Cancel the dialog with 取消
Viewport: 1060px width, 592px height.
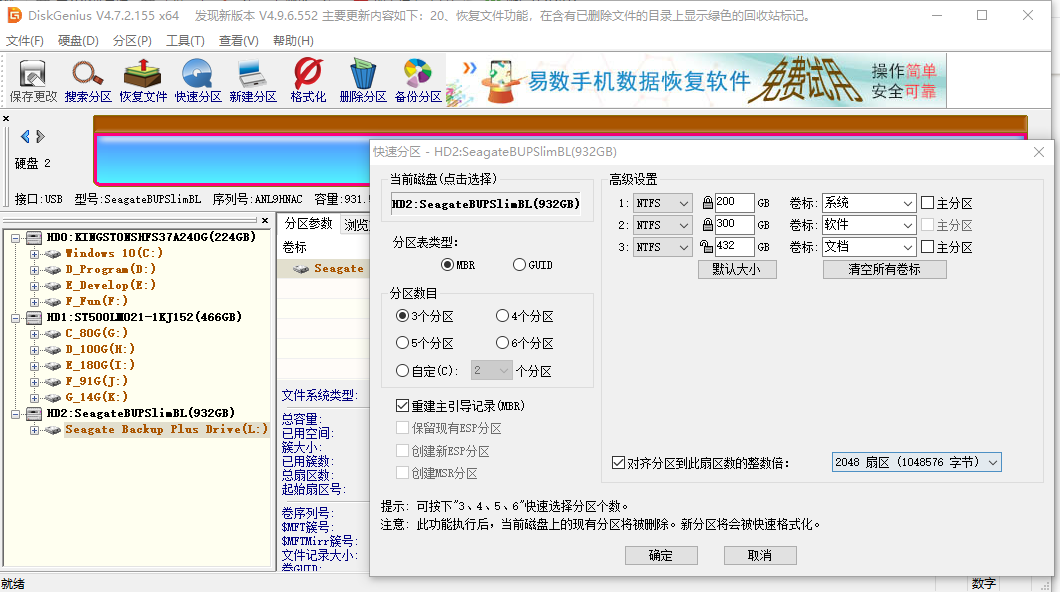[x=760, y=556]
